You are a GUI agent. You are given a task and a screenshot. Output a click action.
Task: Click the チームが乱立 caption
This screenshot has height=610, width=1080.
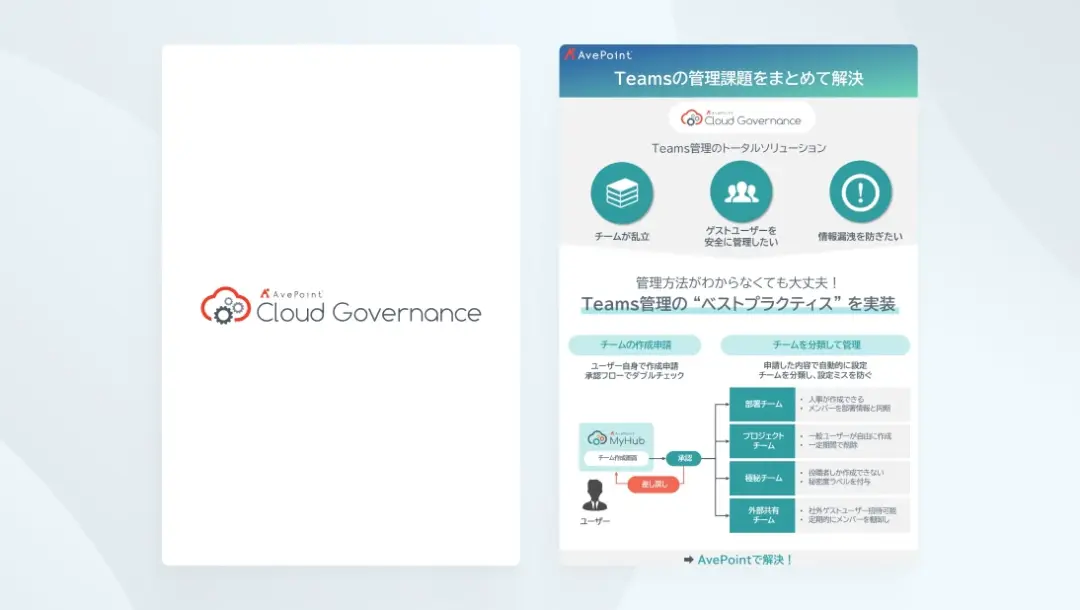tap(622, 236)
